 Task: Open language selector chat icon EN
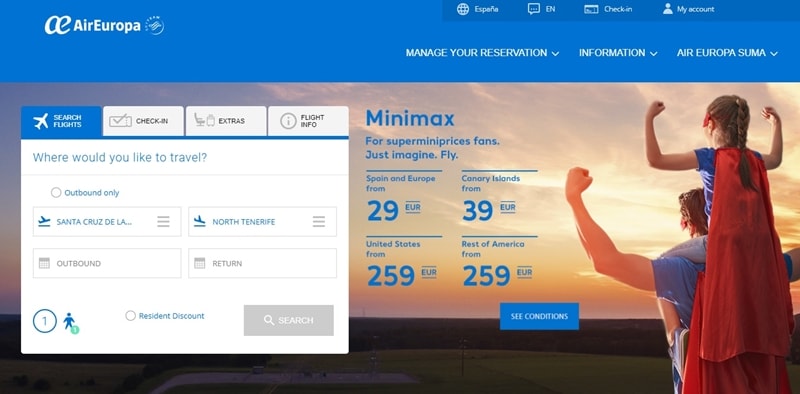point(534,9)
